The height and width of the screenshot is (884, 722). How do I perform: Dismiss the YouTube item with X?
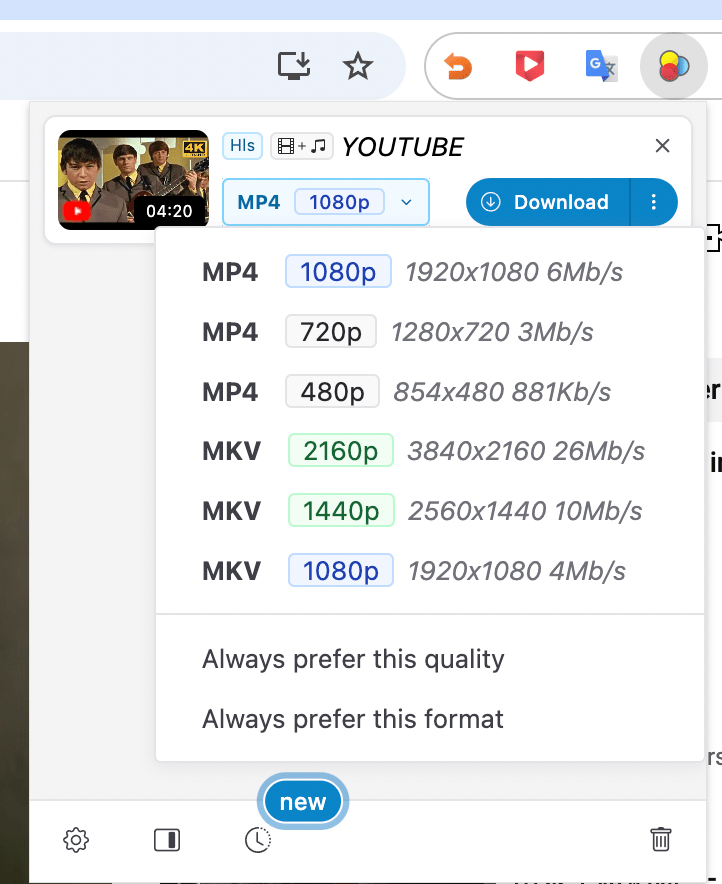(662, 146)
